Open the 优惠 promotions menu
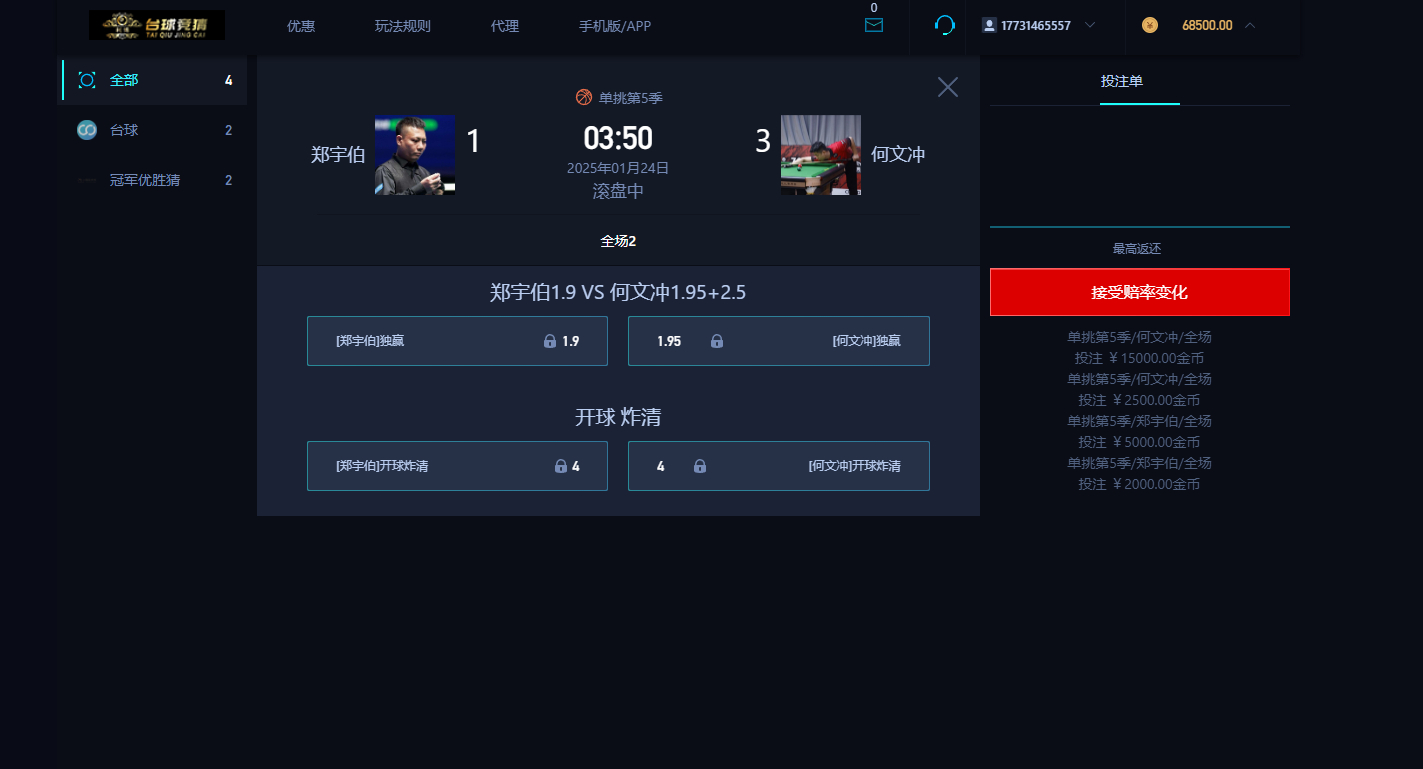The height and width of the screenshot is (769, 1423). [301, 26]
